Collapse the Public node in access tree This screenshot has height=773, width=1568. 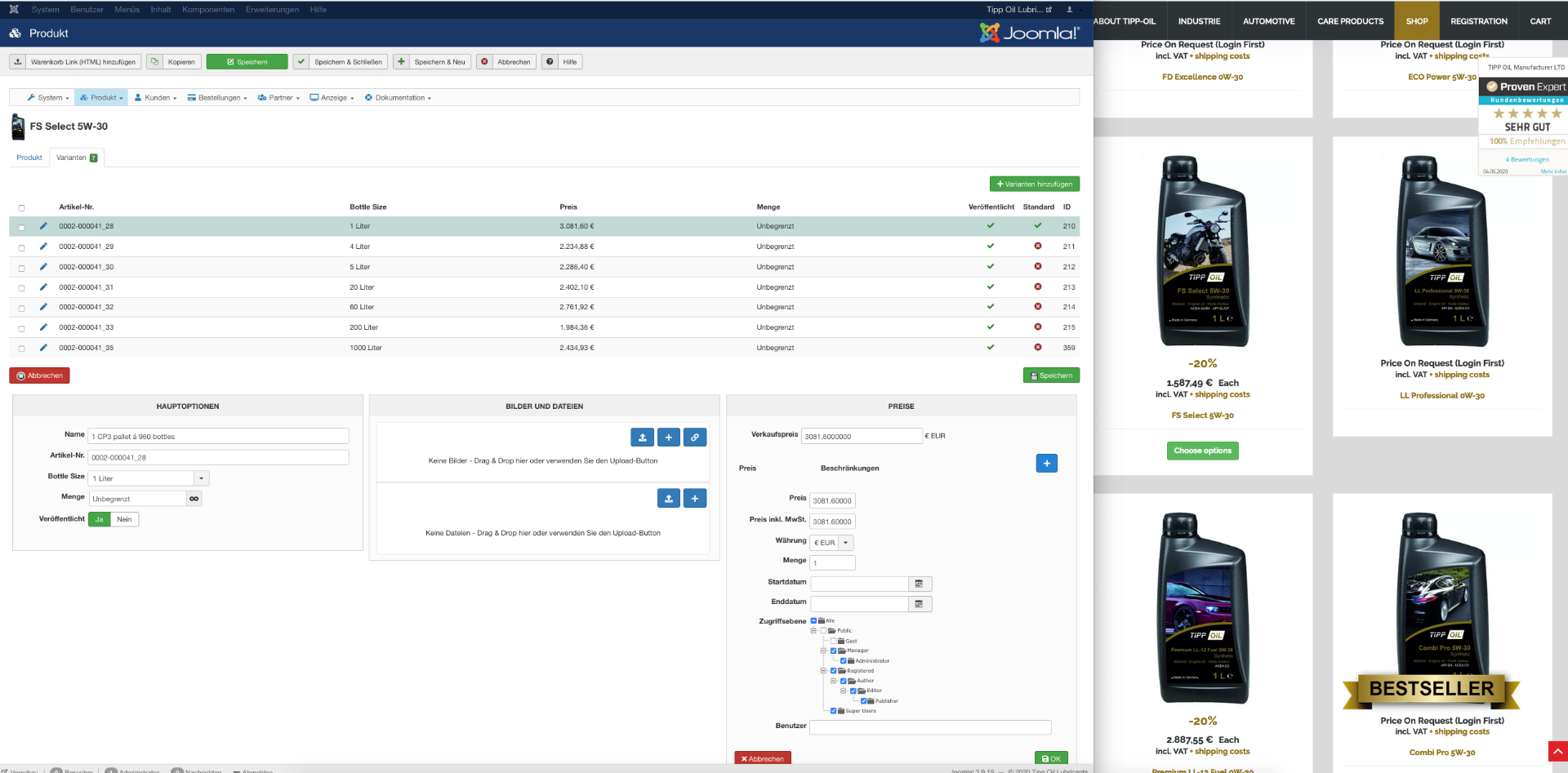[x=813, y=631]
